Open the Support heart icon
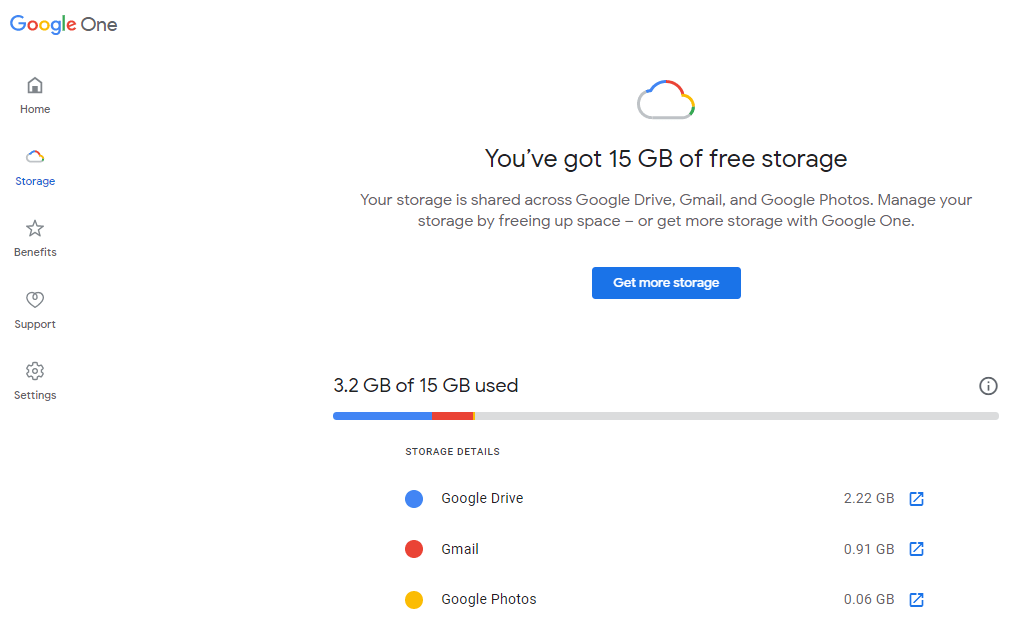 (35, 299)
